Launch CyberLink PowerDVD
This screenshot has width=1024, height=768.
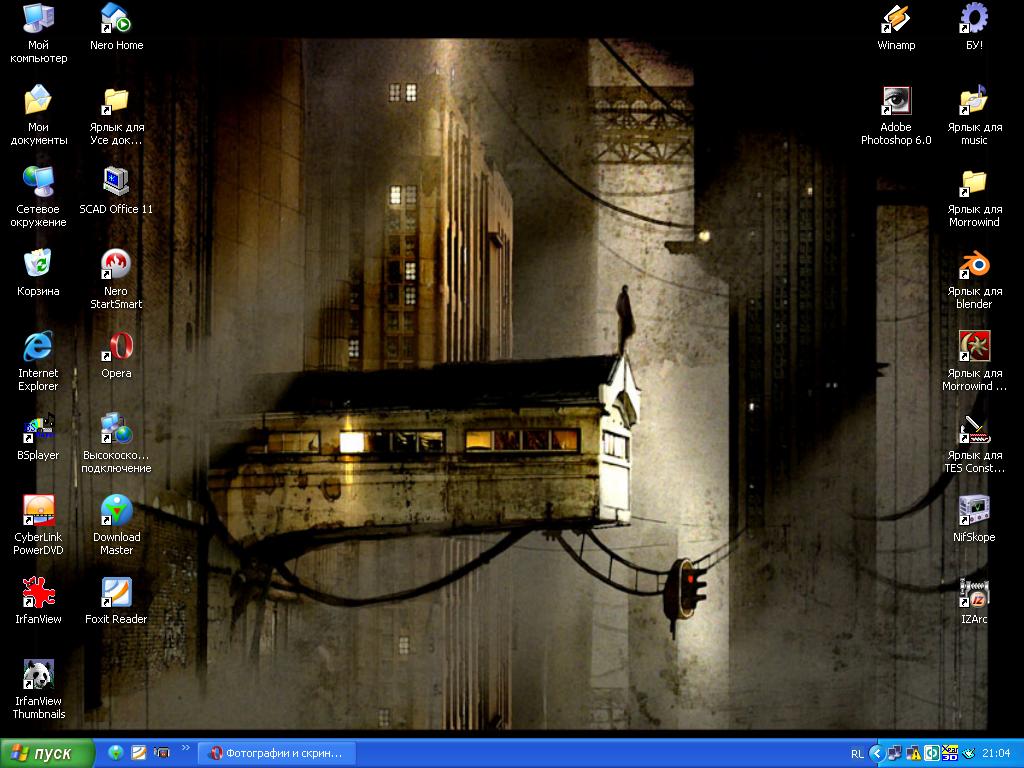[38, 525]
